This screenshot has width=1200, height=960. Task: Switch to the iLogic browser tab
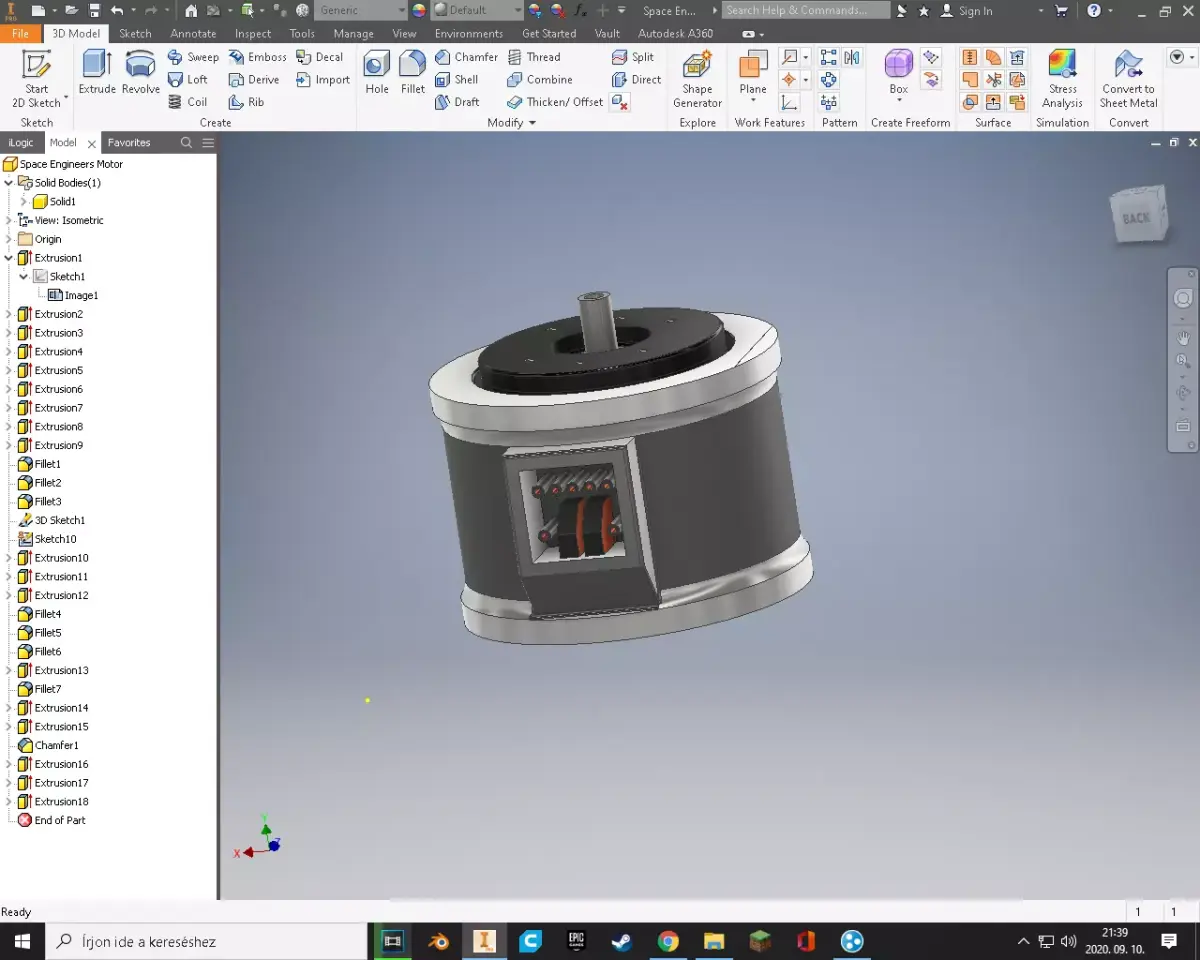tap(21, 143)
